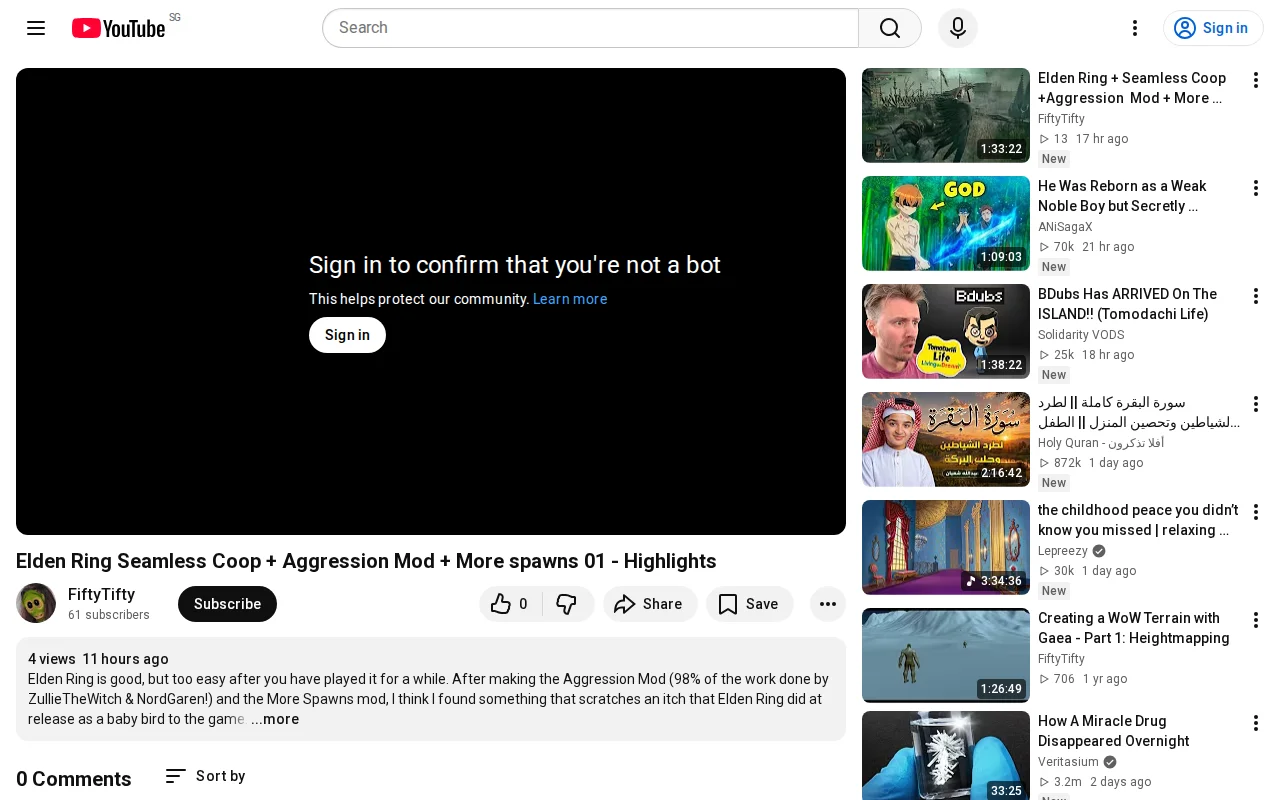1280x800 pixels.
Task: Go to YouTube home via logo
Action: [x=118, y=28]
